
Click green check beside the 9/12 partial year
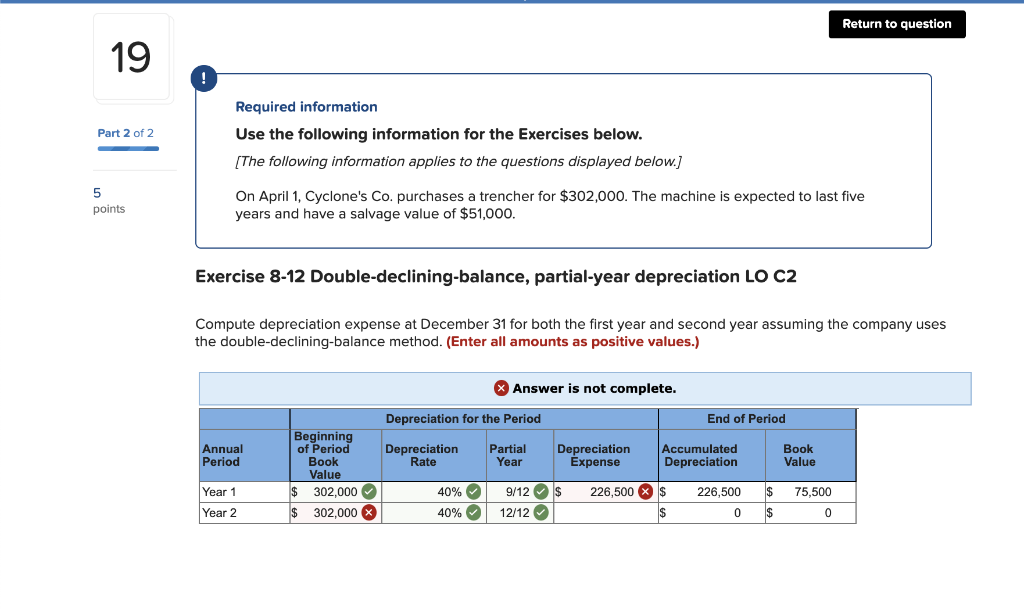click(541, 491)
